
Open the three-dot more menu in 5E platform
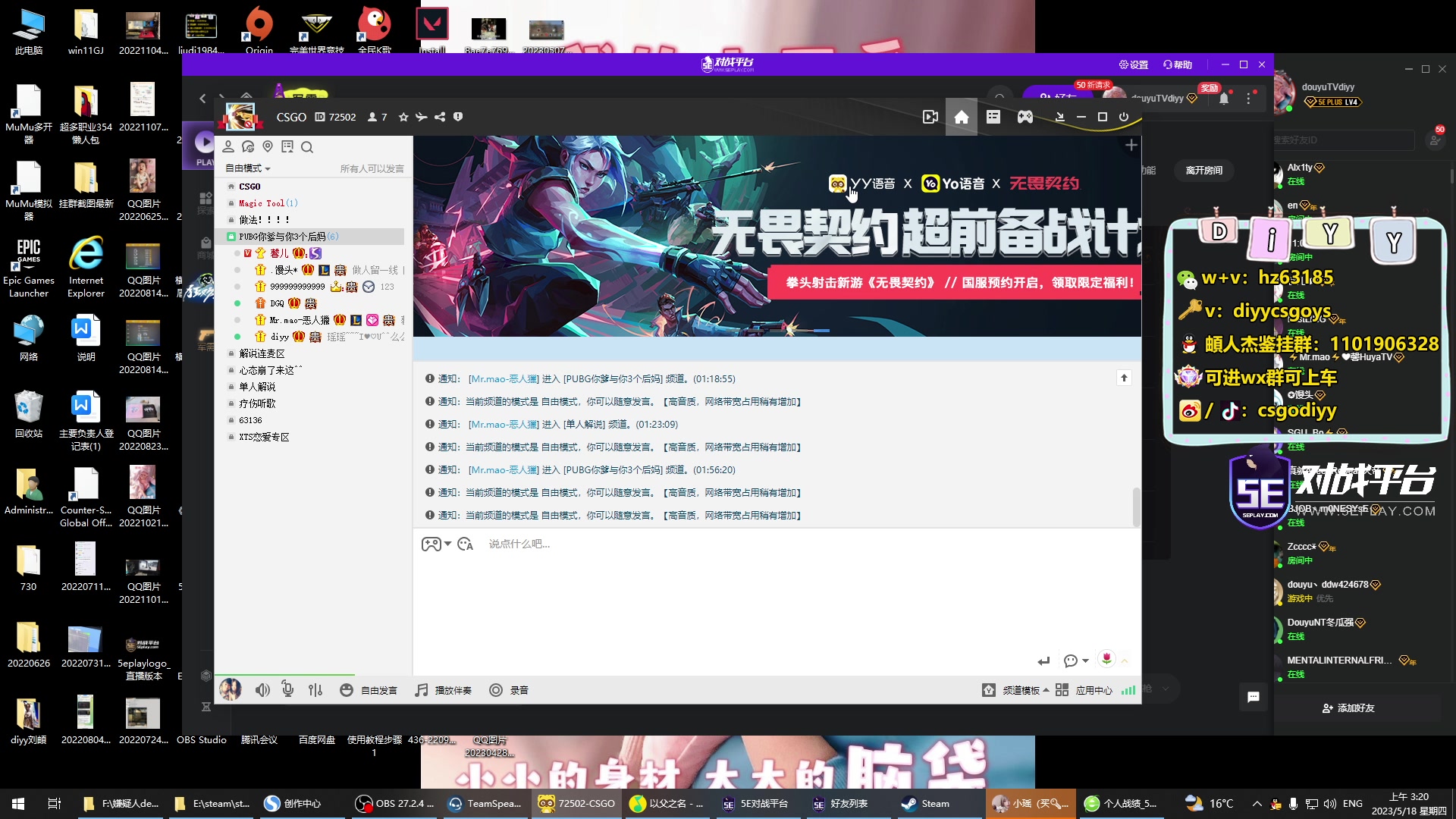click(x=1249, y=99)
